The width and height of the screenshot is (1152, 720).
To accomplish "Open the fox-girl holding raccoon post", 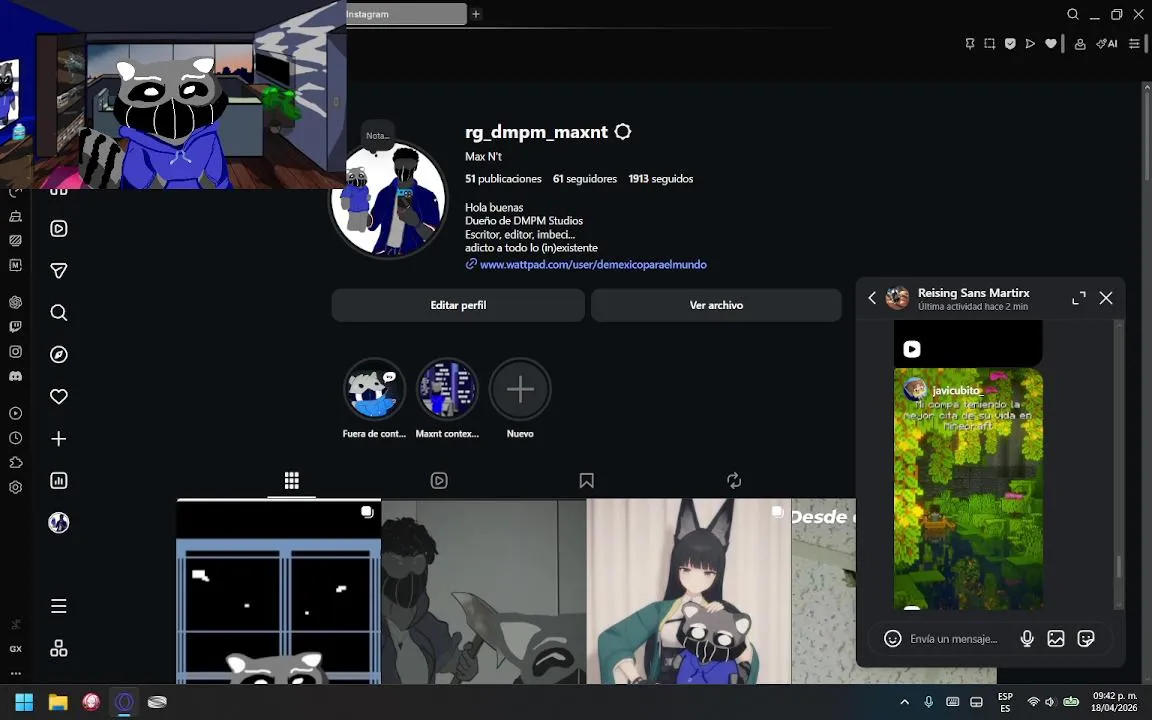I will [688, 591].
